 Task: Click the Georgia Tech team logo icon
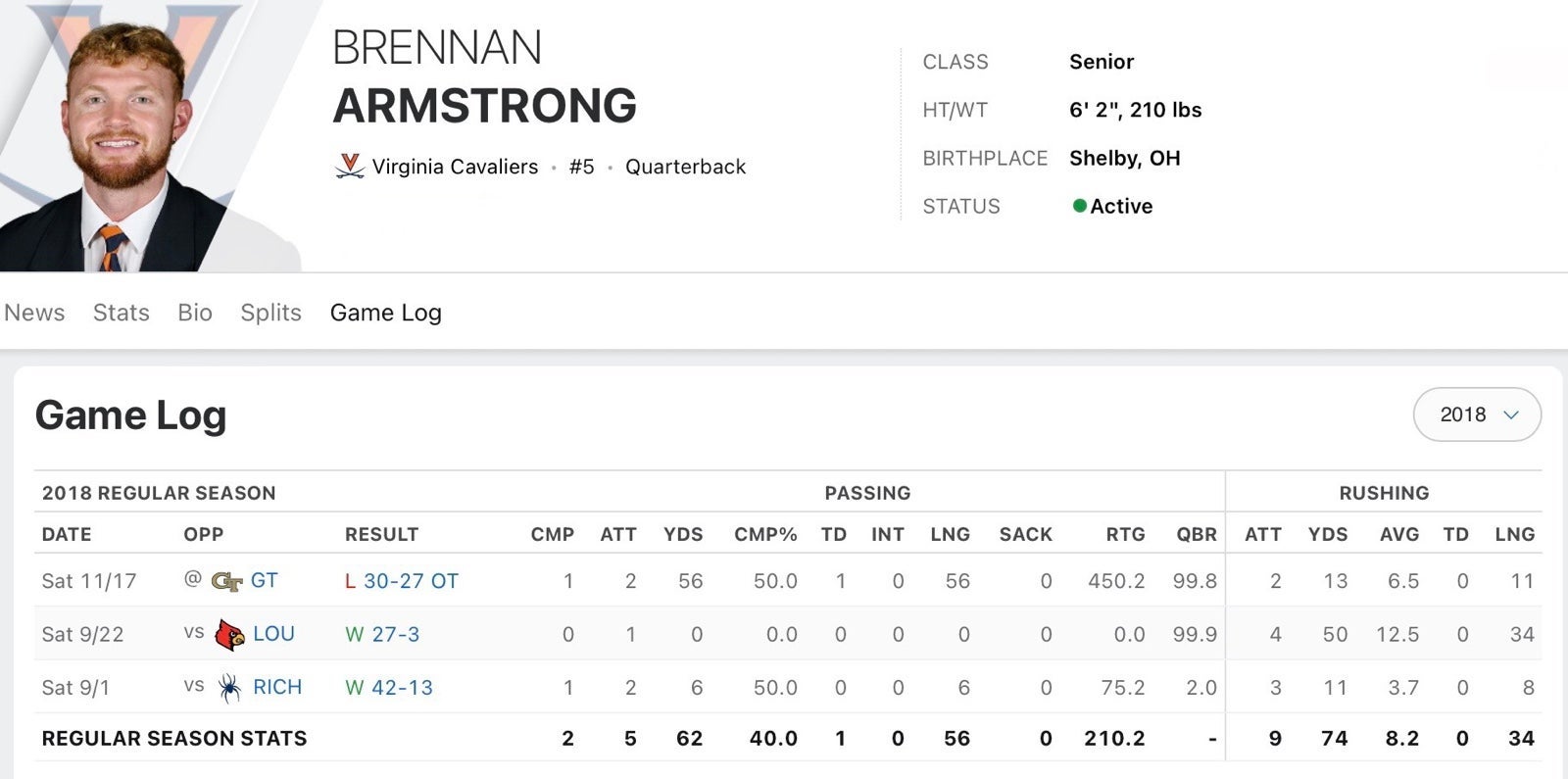pyautogui.click(x=226, y=581)
